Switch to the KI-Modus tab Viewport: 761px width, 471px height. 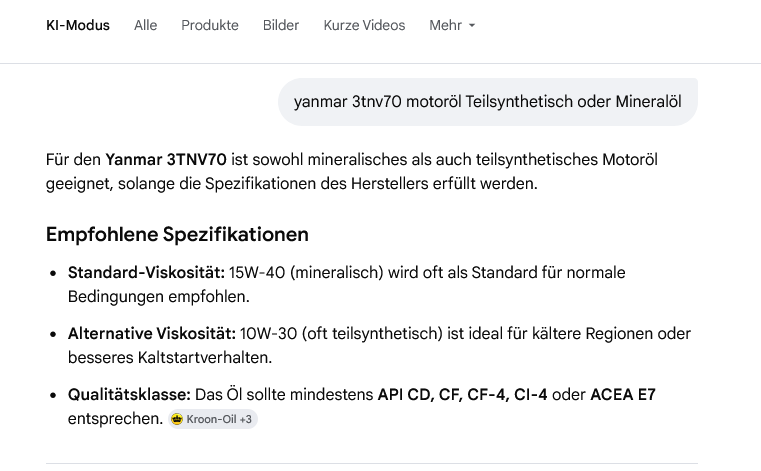pos(78,25)
